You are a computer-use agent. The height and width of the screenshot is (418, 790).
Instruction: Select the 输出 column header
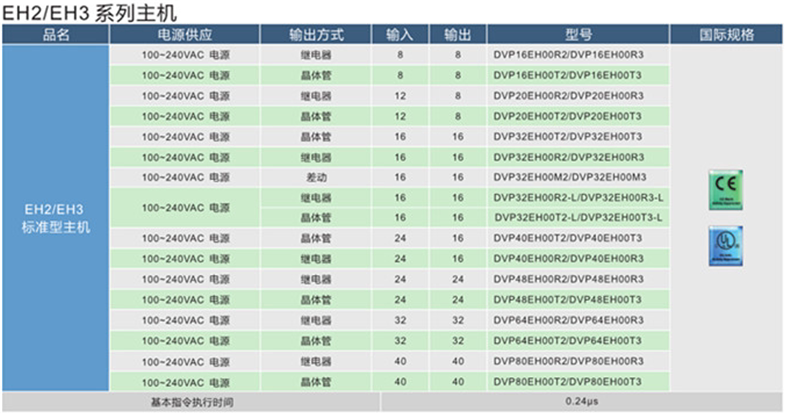(457, 35)
